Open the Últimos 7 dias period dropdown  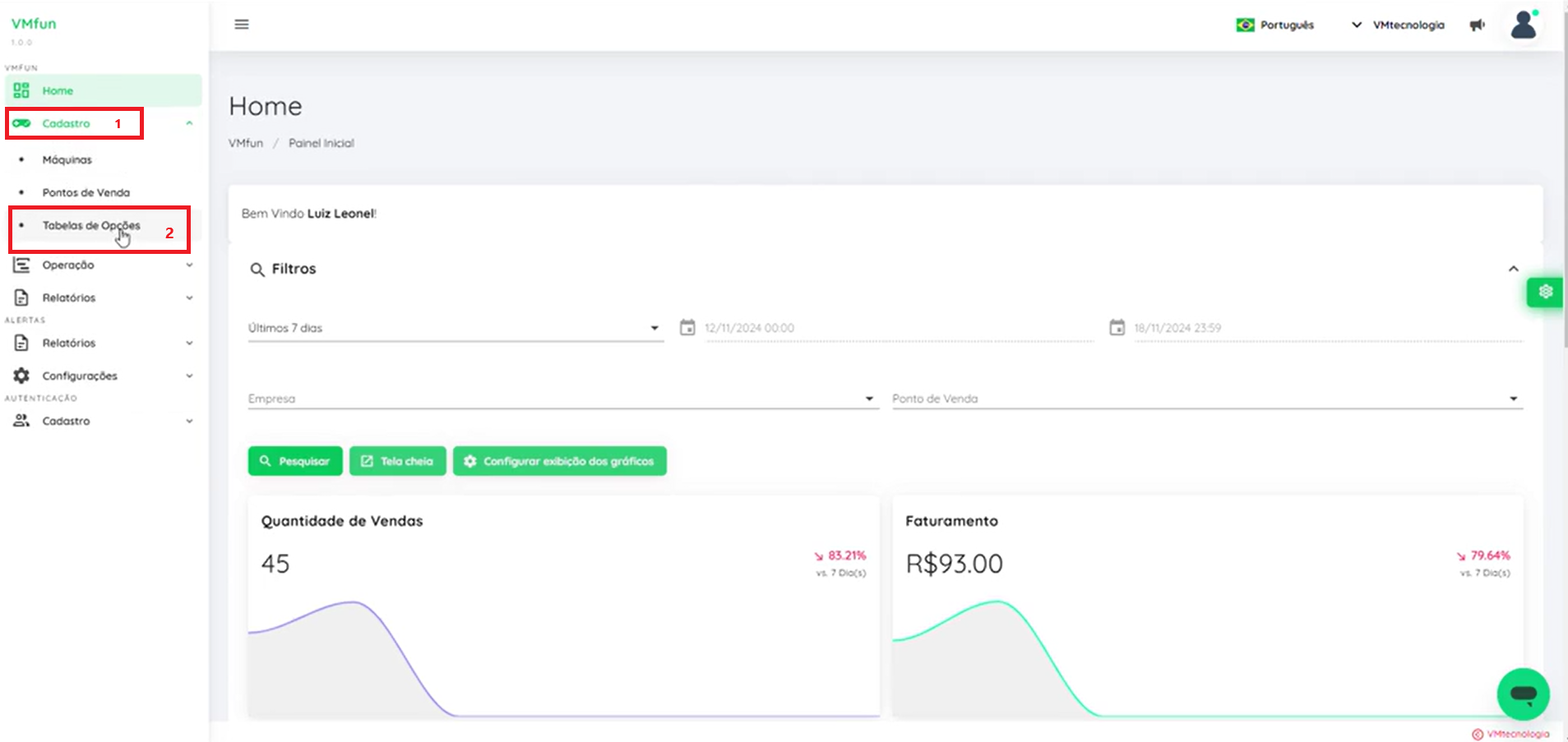[456, 328]
